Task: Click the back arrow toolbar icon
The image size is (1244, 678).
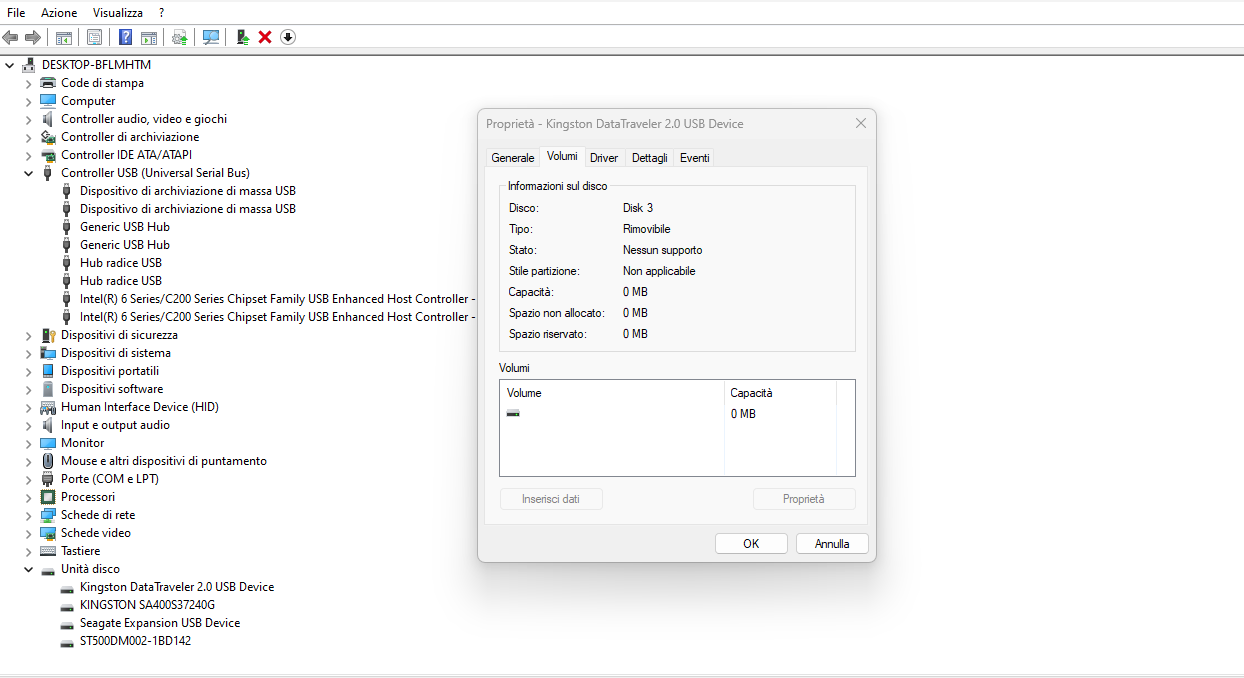Action: click(x=11, y=37)
